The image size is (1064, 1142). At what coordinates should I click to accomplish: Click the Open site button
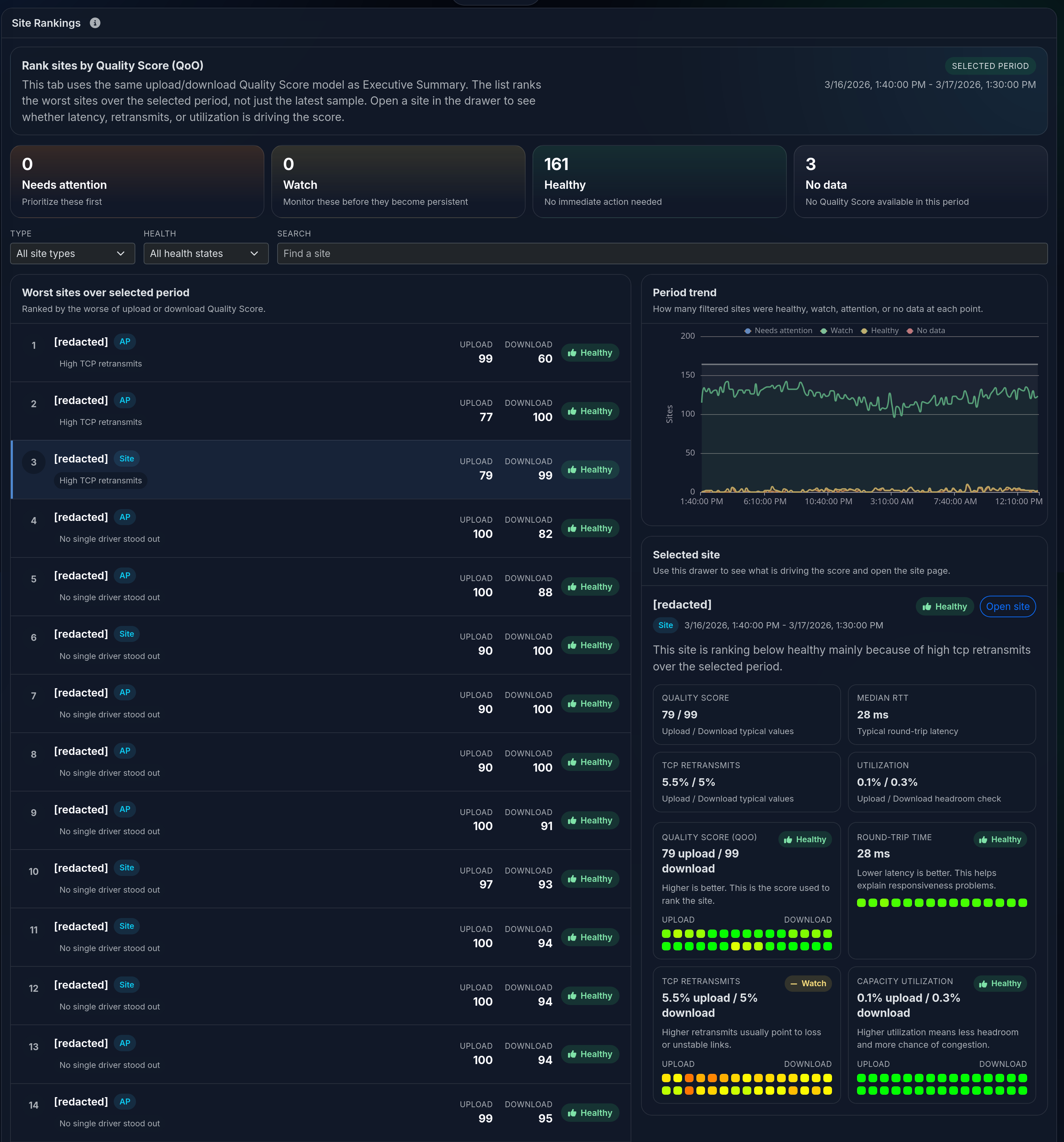pos(1008,606)
